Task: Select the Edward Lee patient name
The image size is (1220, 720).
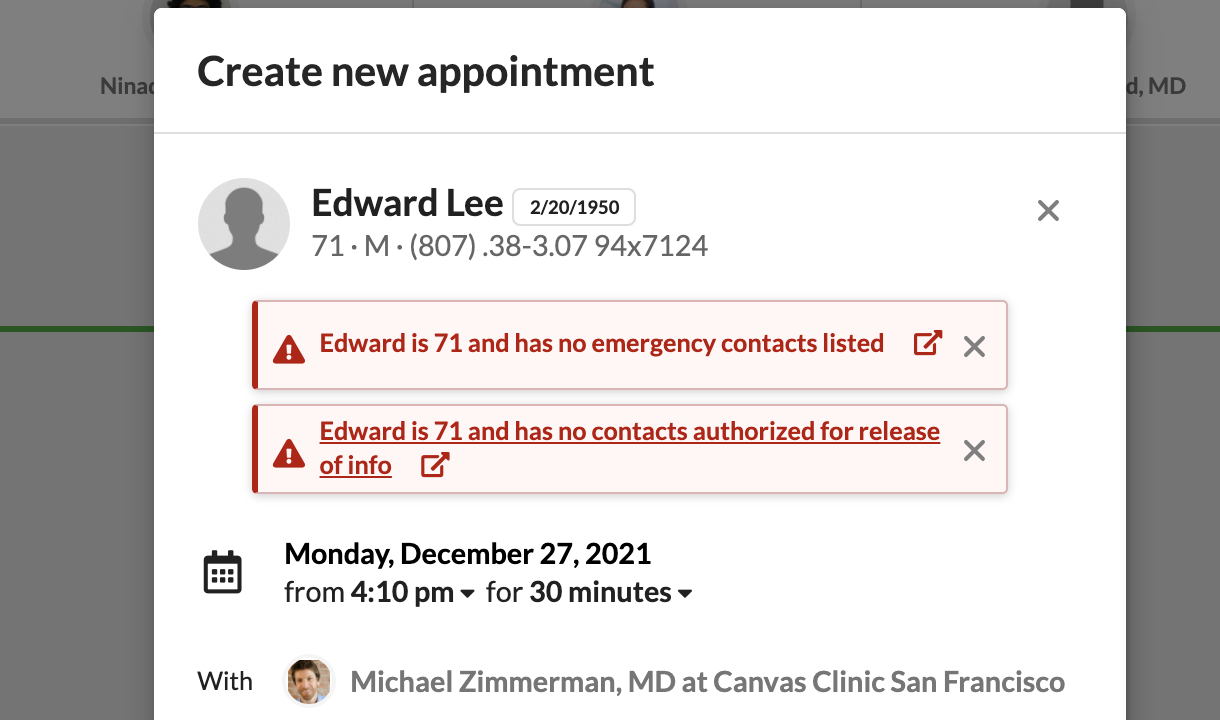Action: pos(407,204)
